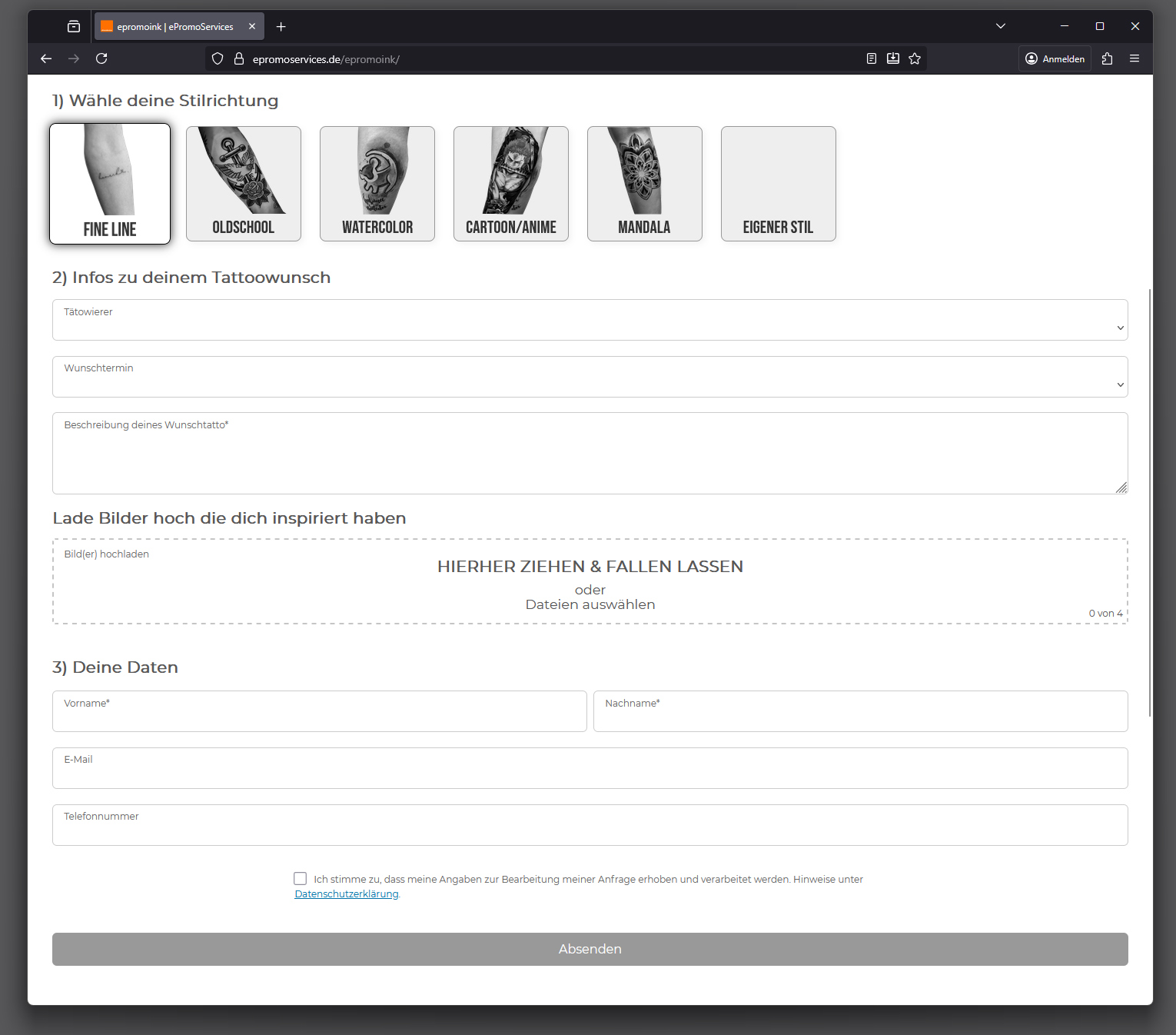Switch to the epromoink tab
The height and width of the screenshot is (1035, 1176).
pos(175,27)
